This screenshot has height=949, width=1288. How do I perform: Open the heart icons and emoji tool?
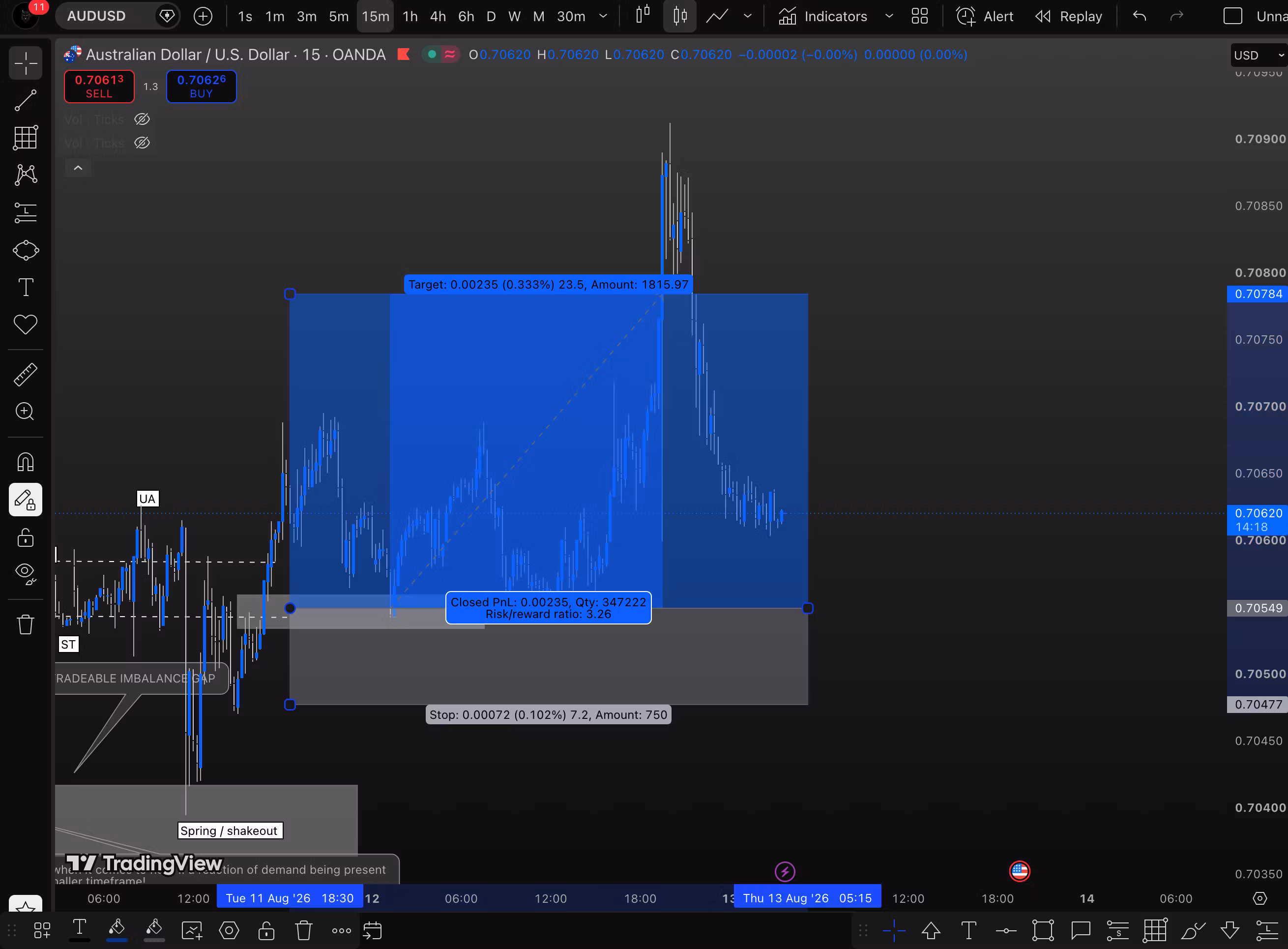[25, 325]
